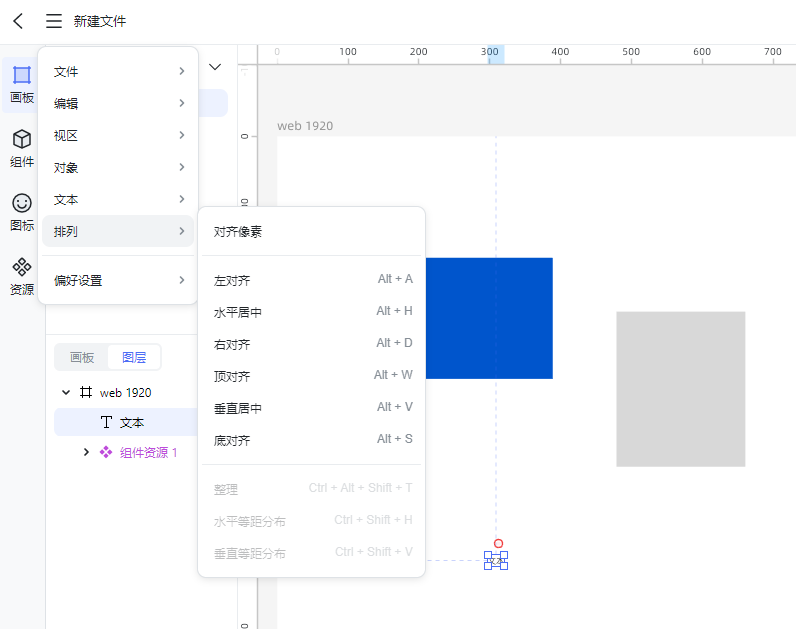Open the 组件 components panel
Viewport: 796px width, 629px height.
tap(22, 148)
